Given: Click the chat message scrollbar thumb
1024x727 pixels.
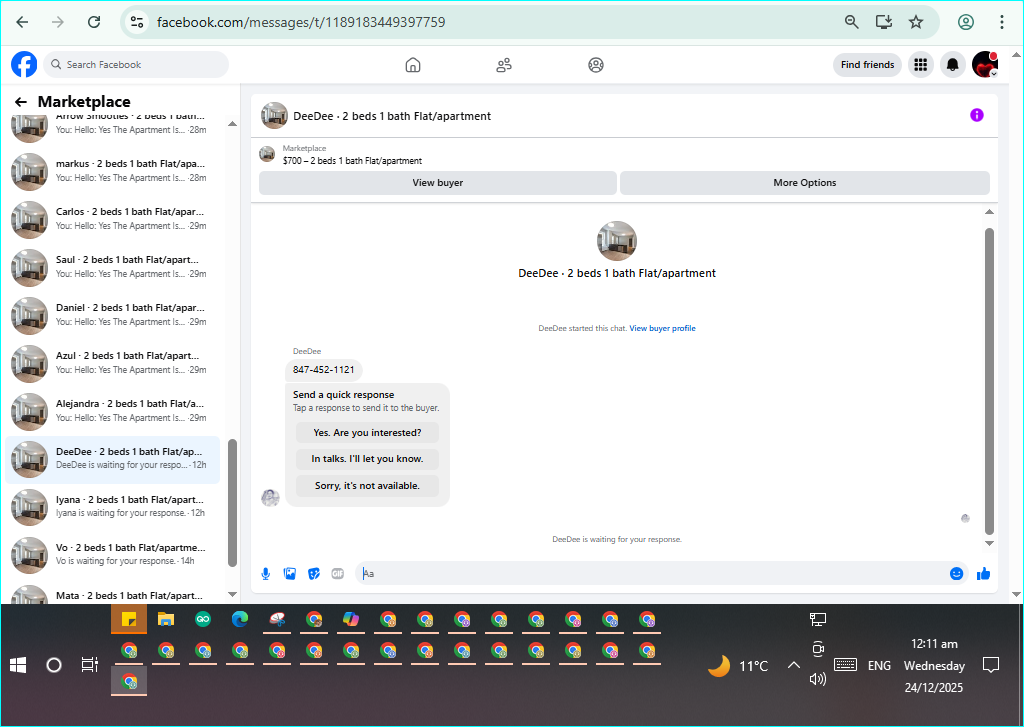Looking at the screenshot, I should pyautogui.click(x=989, y=381).
